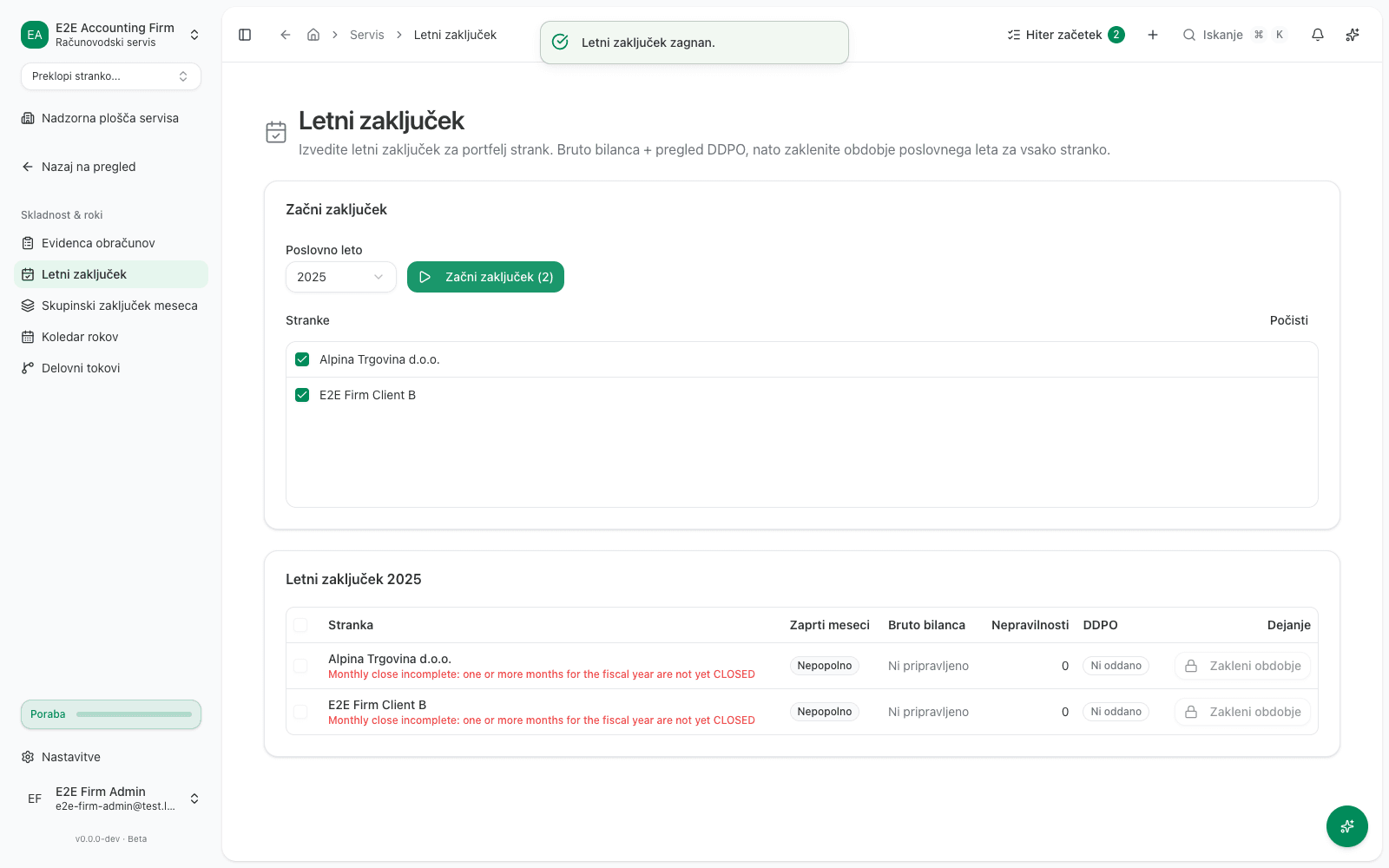Screen dimensions: 1389x868
Task: Click the Evidenca obračunov clipboard icon
Action: 28,243
